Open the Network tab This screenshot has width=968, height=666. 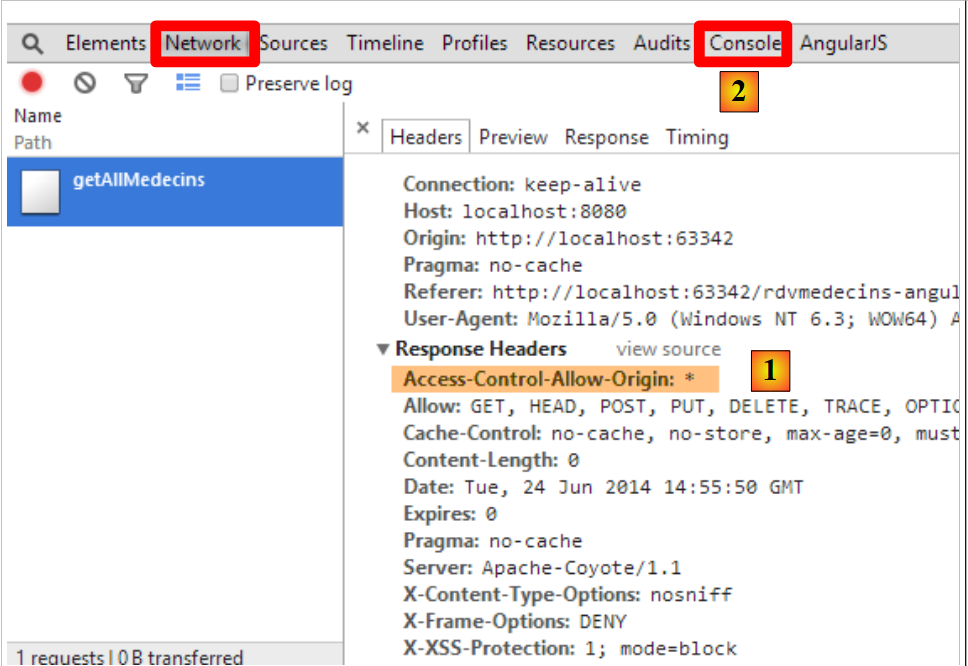pos(204,44)
